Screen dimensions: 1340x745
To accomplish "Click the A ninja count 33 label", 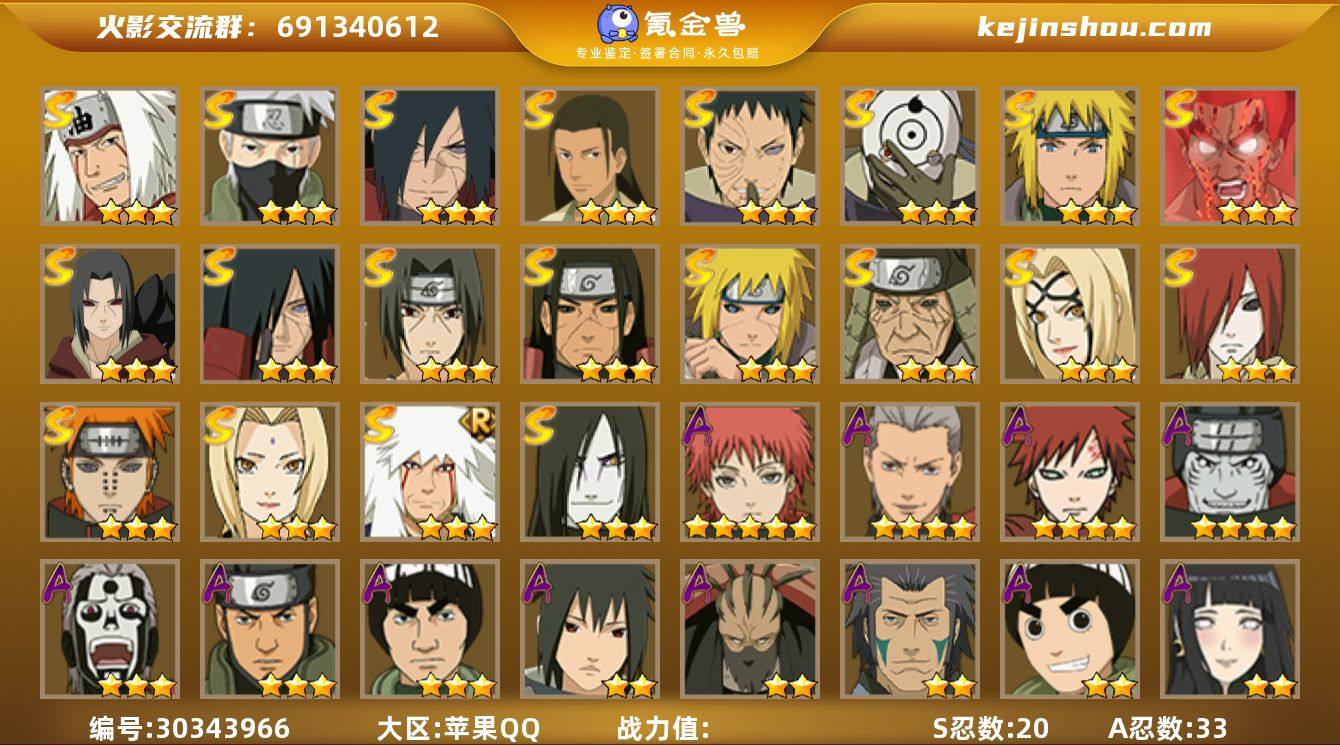I will tap(1167, 728).
